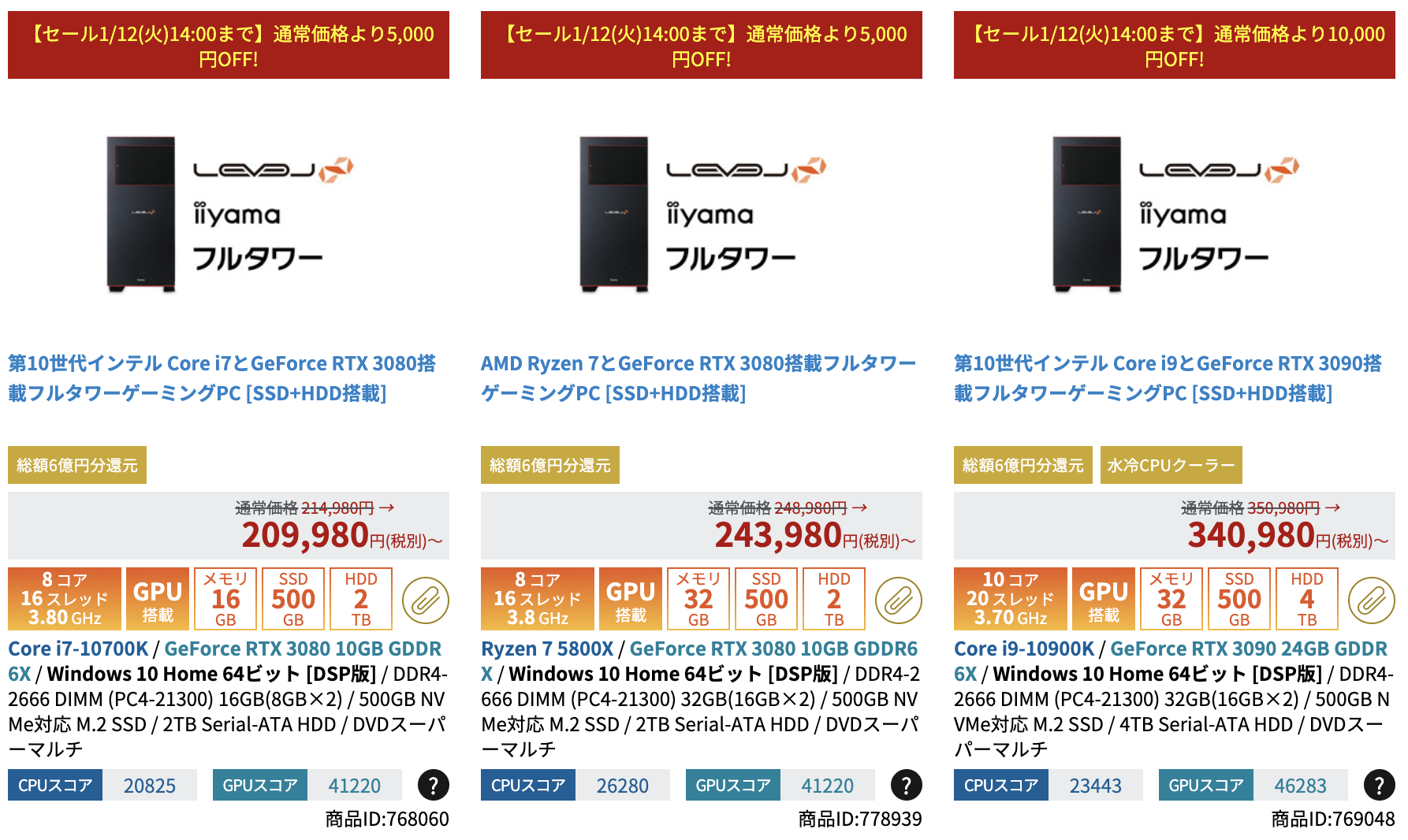Open AMD Ryzen 7 RTX 3080 title link
Viewport: 1408px width, 840px height.
pyautogui.click(x=698, y=378)
